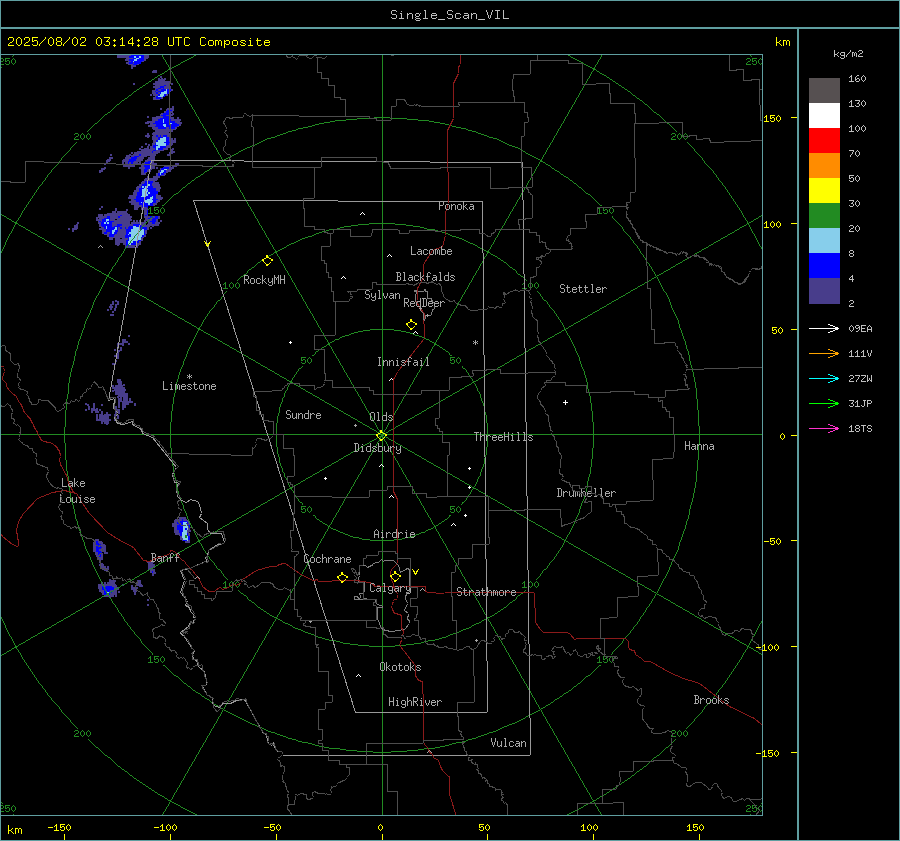
Task: Click the green 31JP arrow in legend
Action: [824, 404]
